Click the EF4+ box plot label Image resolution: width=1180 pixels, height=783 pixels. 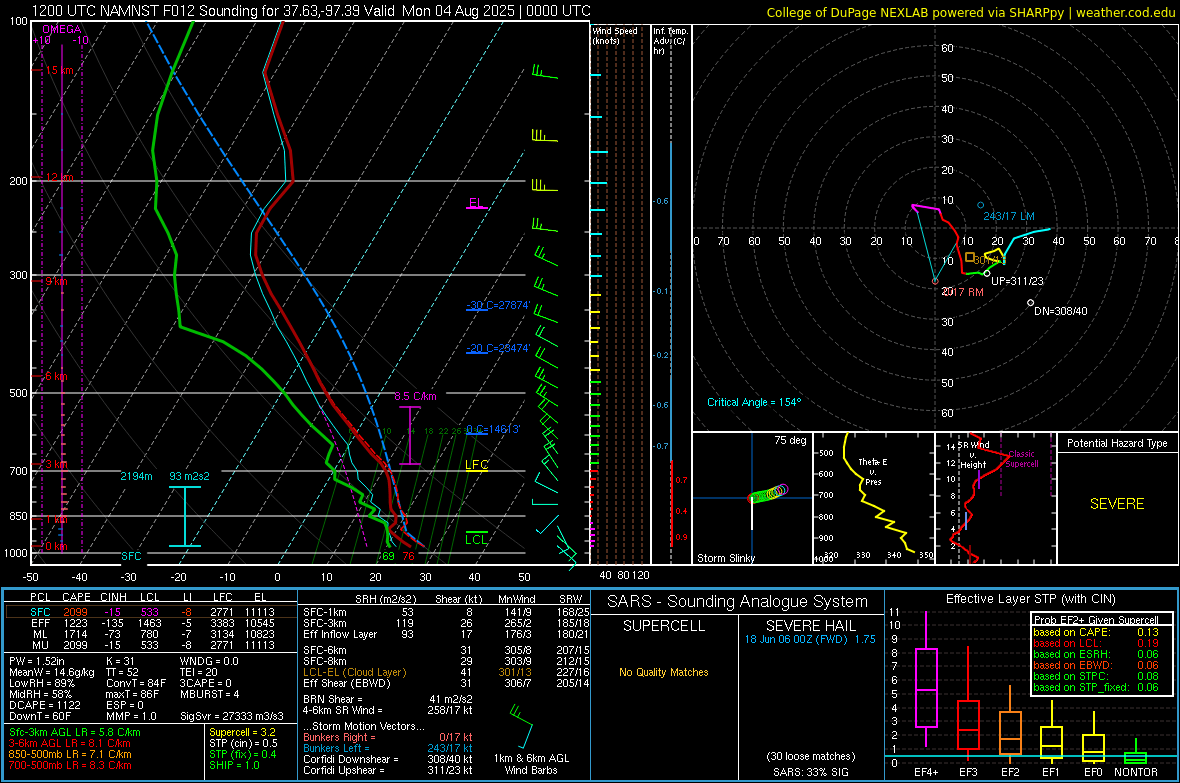926,772
